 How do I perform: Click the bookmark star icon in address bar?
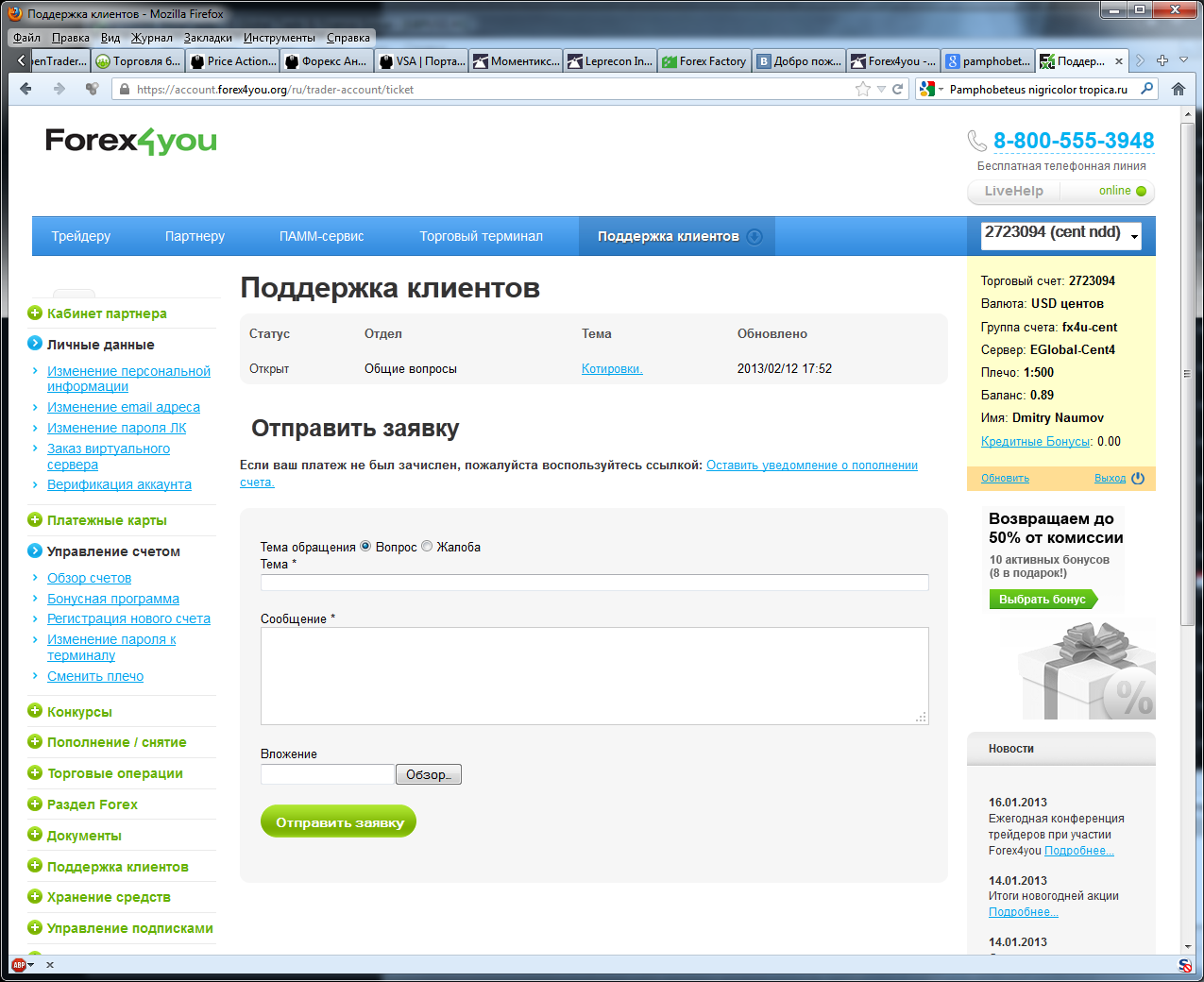pos(862,89)
